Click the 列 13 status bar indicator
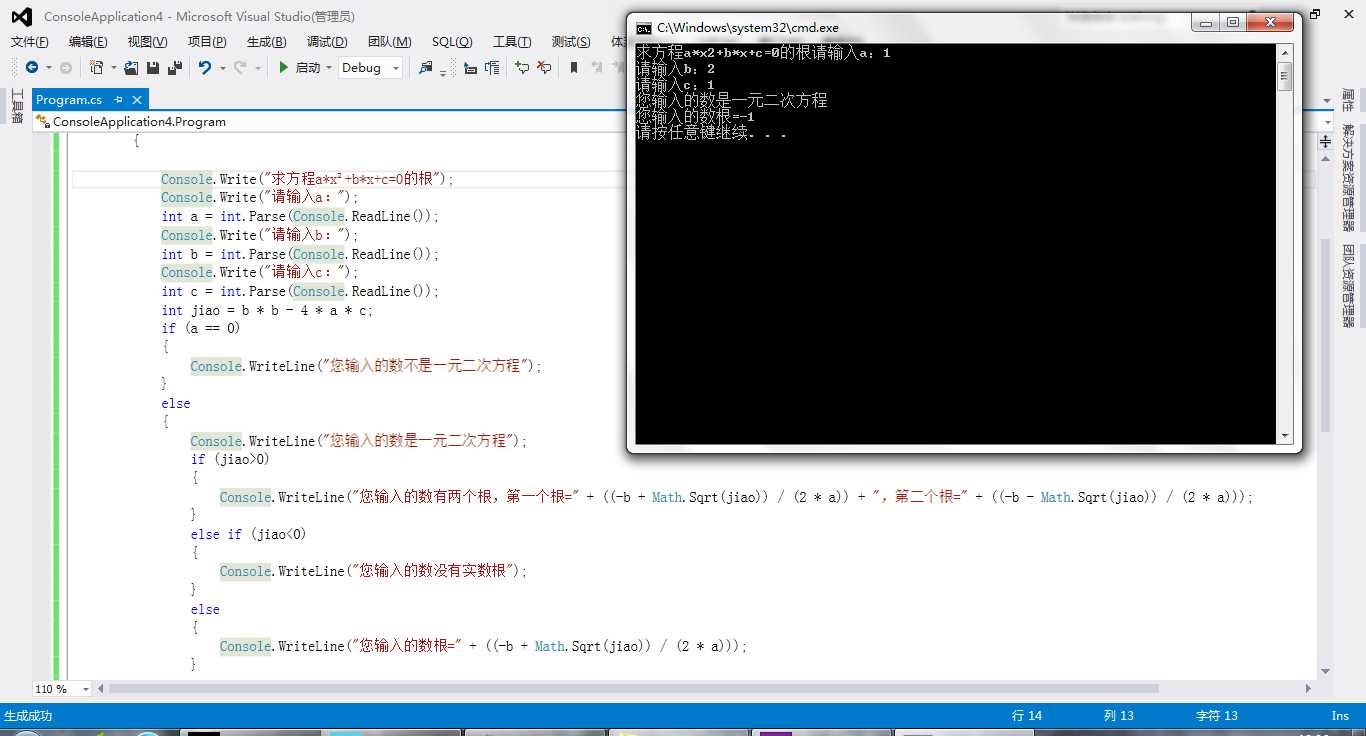The image size is (1366, 736). coord(1119,716)
